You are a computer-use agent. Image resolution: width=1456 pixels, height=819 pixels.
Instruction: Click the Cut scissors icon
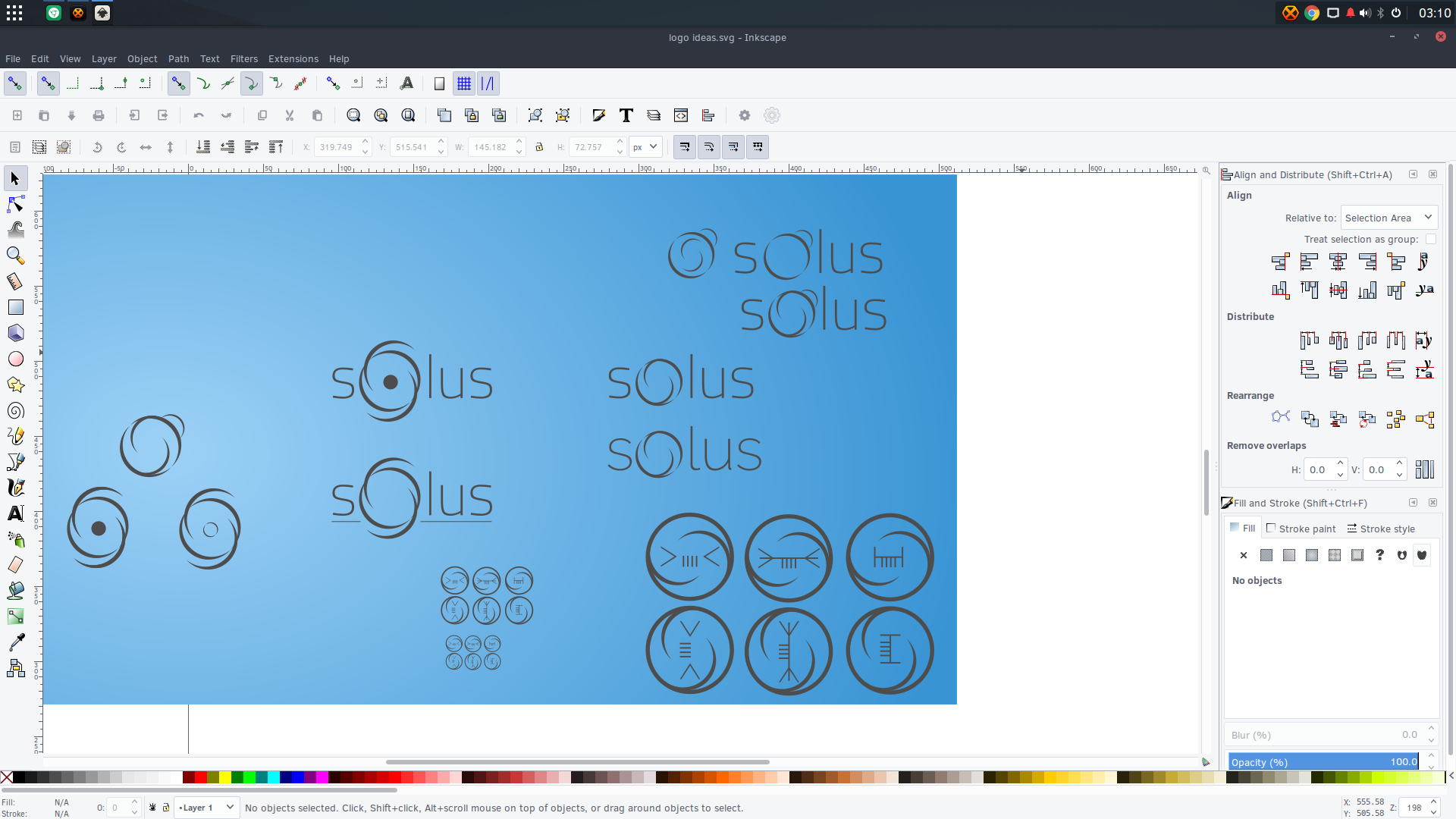290,115
